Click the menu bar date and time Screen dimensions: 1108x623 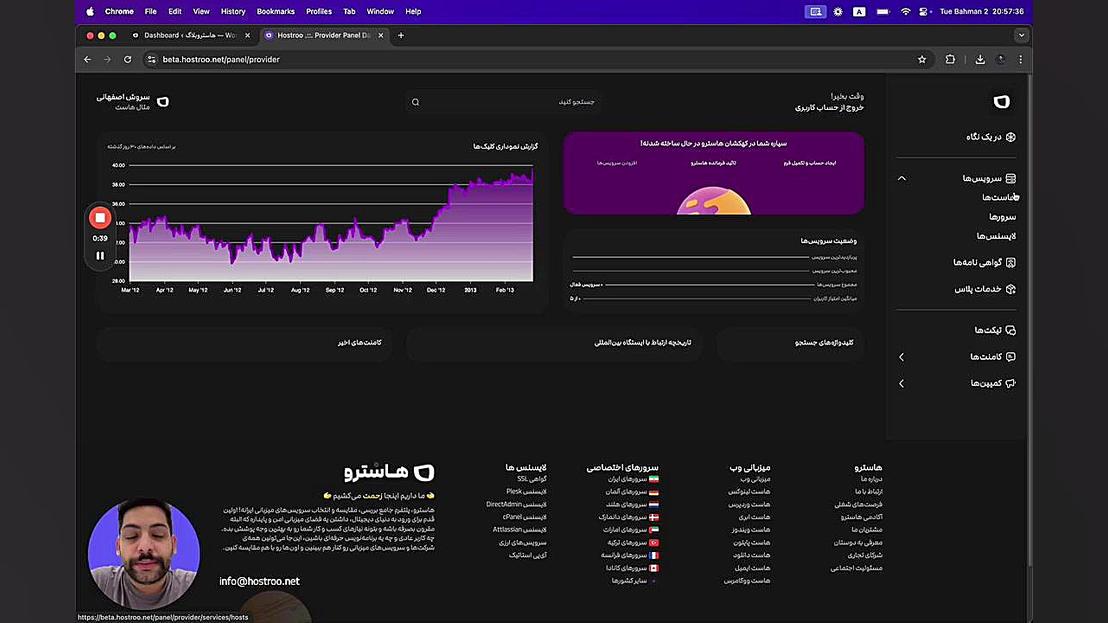(x=982, y=11)
